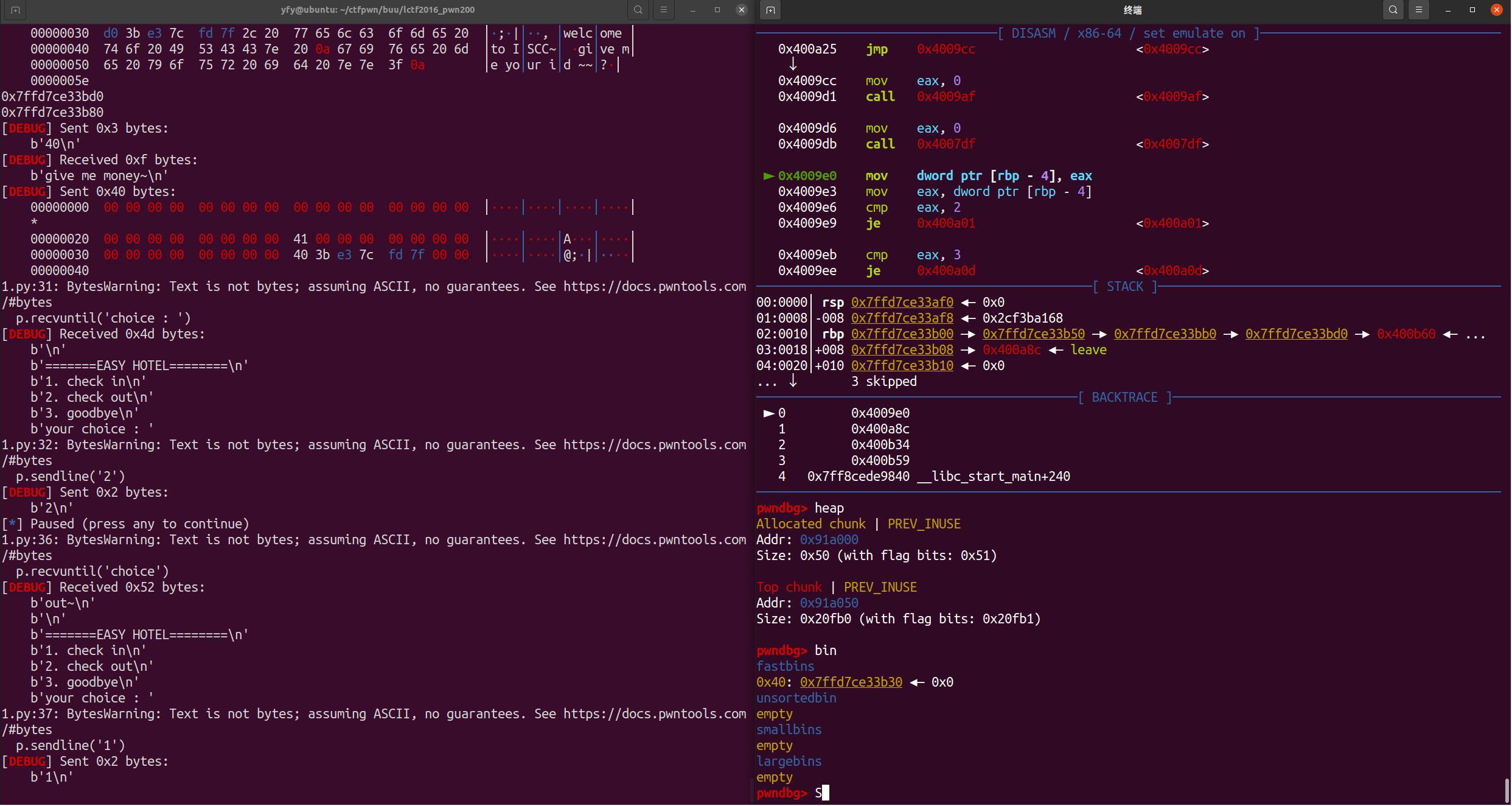Click search icon in left terminal titlebar
The height and width of the screenshot is (806, 1512).
pos(638,10)
